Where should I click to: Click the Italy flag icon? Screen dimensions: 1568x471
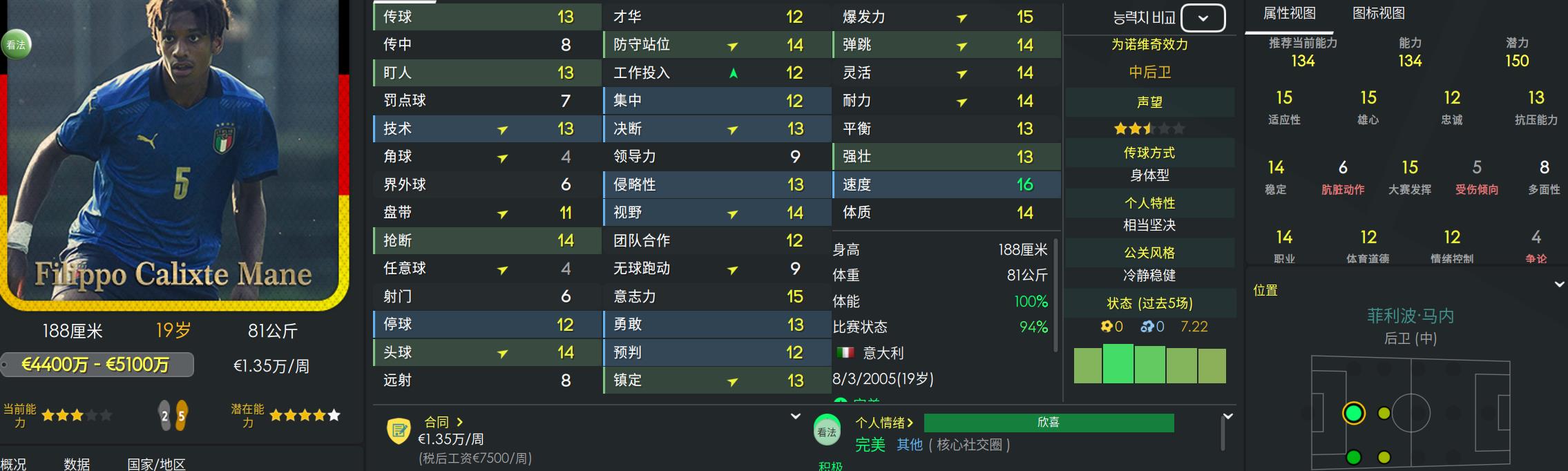point(845,353)
